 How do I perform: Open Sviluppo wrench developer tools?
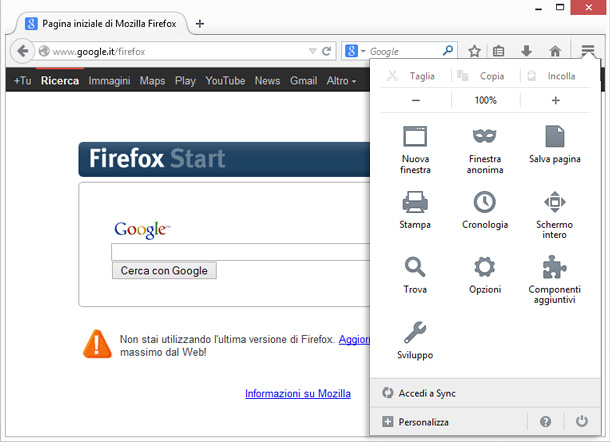[x=415, y=332]
